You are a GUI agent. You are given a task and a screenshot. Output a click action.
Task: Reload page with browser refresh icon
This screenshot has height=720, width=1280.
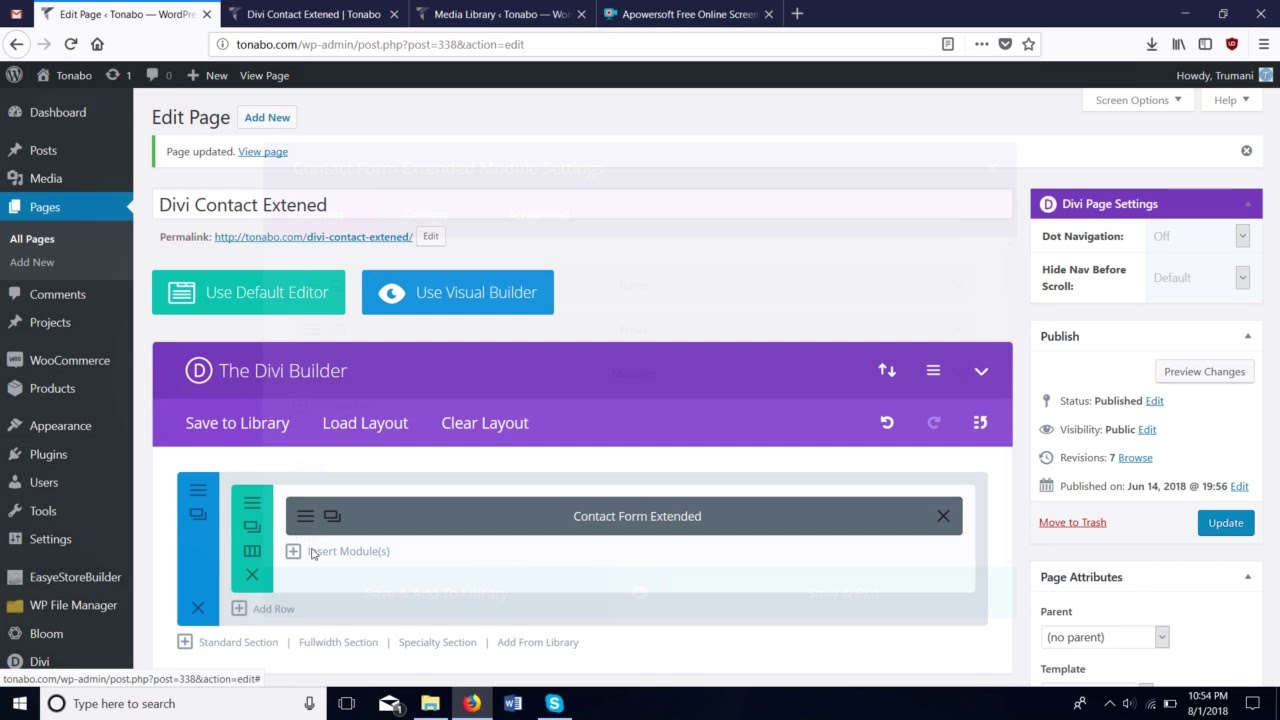click(70, 44)
